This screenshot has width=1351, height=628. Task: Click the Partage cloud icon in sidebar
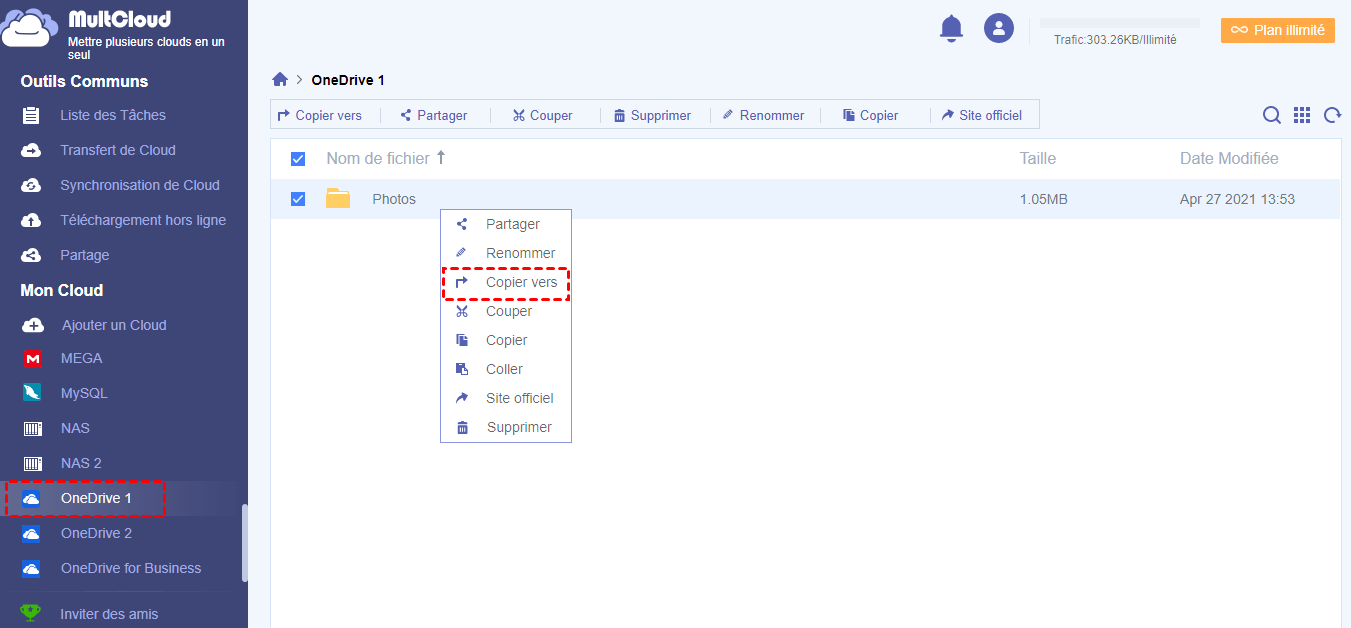point(31,255)
